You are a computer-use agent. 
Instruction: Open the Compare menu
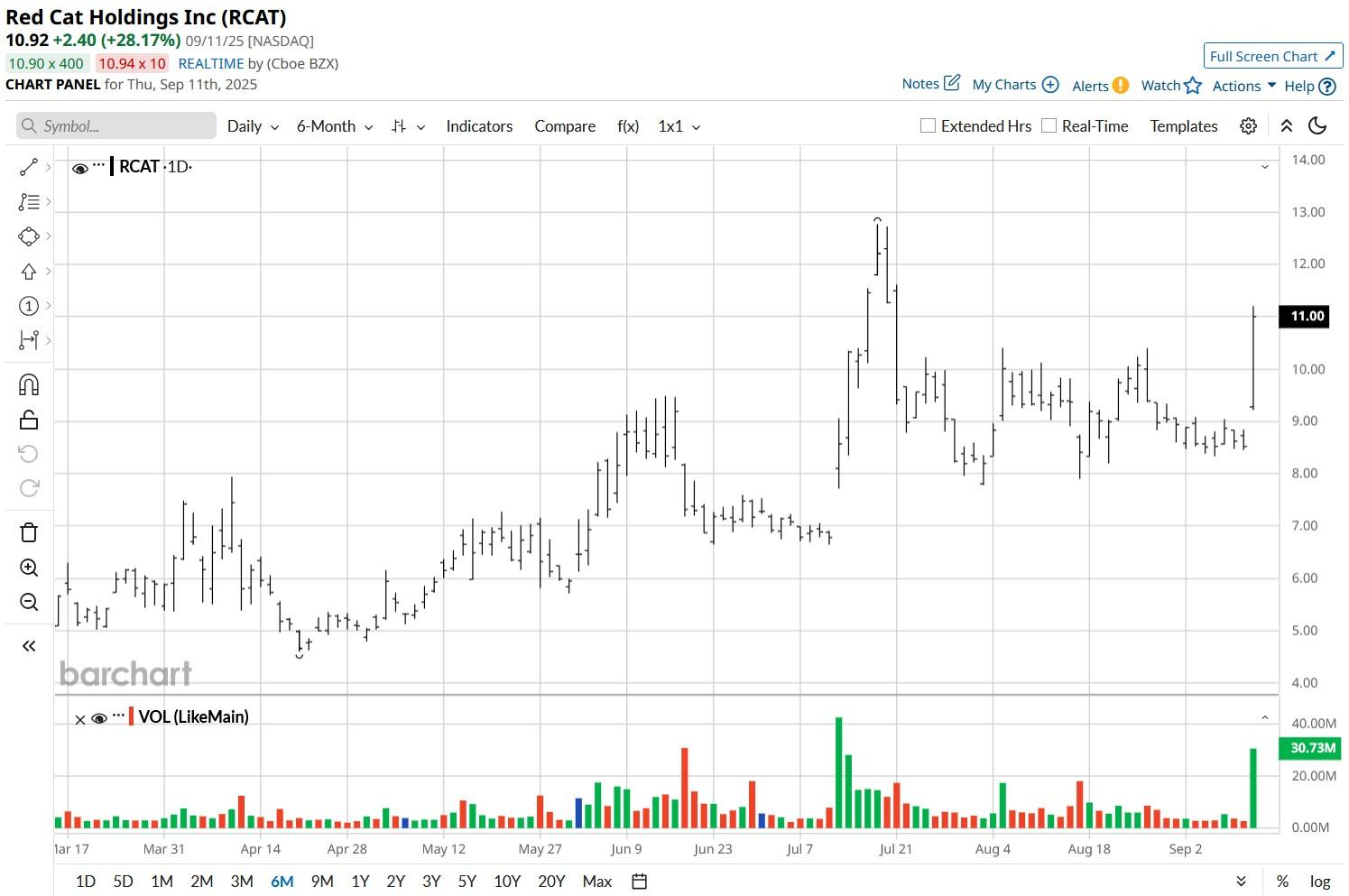(565, 126)
